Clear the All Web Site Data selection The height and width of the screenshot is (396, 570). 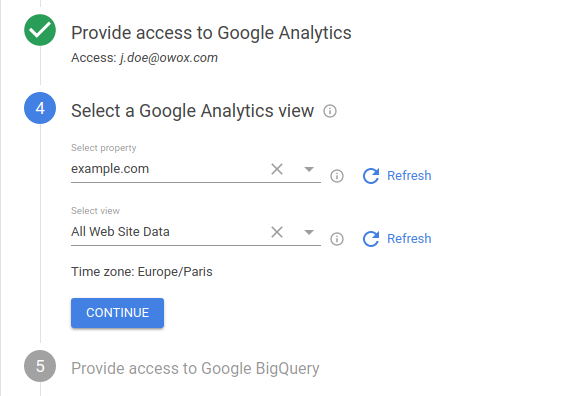(x=277, y=232)
